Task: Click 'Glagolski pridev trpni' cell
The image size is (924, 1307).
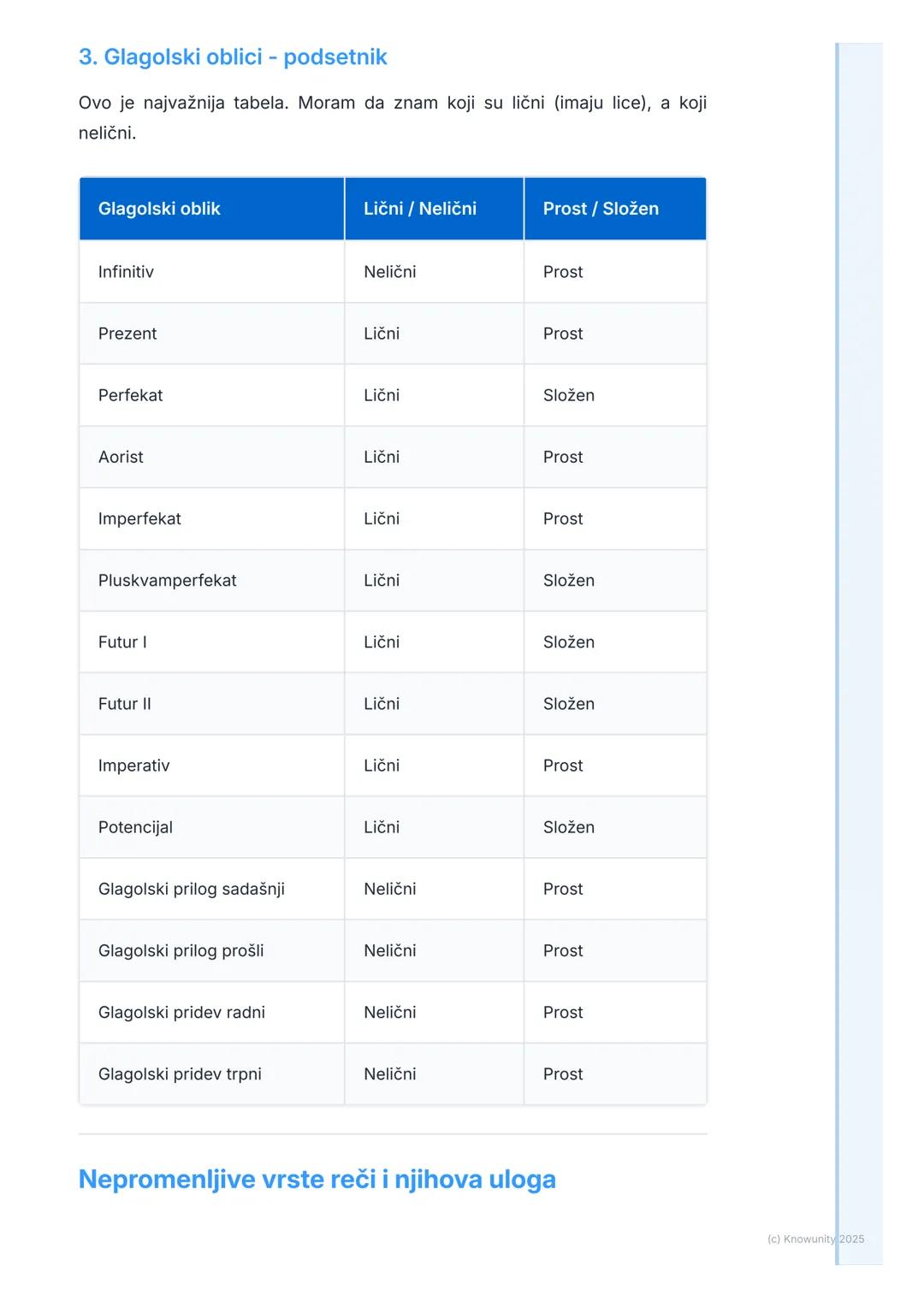Action: point(180,1073)
